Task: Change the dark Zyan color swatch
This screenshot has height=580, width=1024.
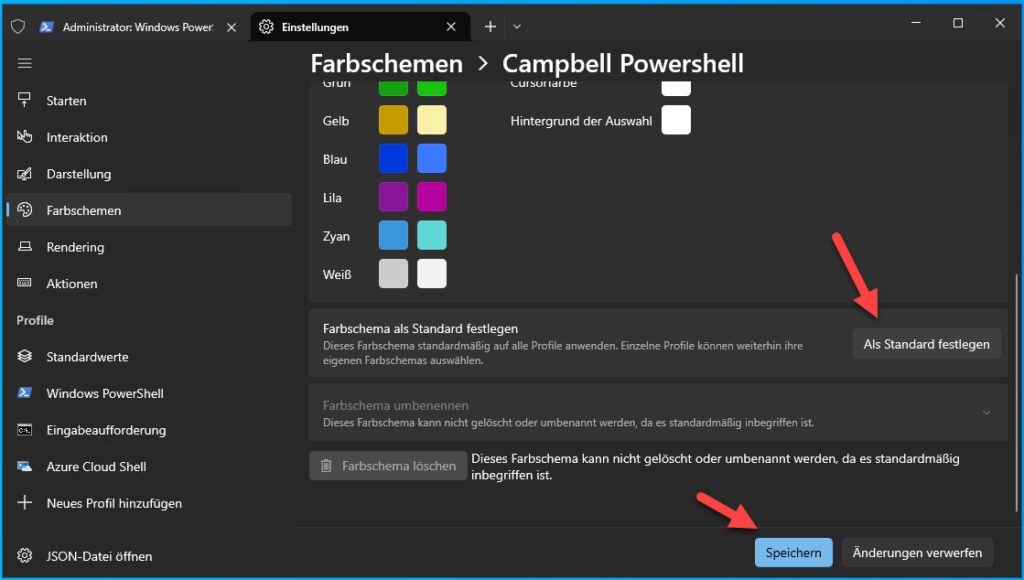Action: click(393, 236)
